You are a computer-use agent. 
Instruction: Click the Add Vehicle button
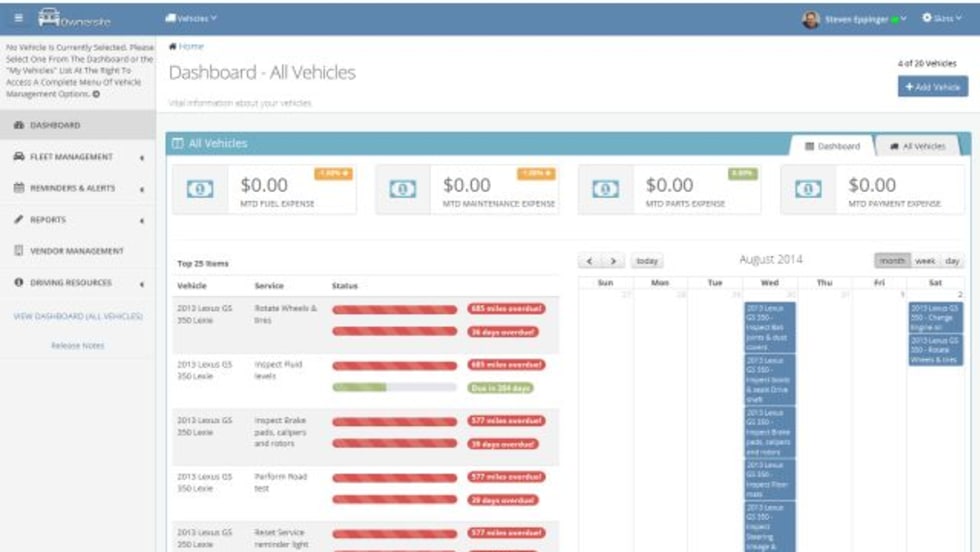(x=932, y=87)
